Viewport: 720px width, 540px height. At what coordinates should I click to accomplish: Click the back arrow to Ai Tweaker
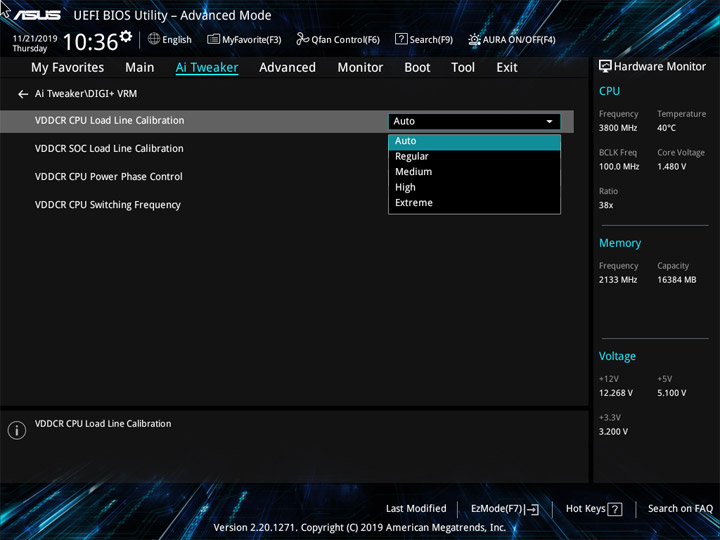(x=23, y=94)
